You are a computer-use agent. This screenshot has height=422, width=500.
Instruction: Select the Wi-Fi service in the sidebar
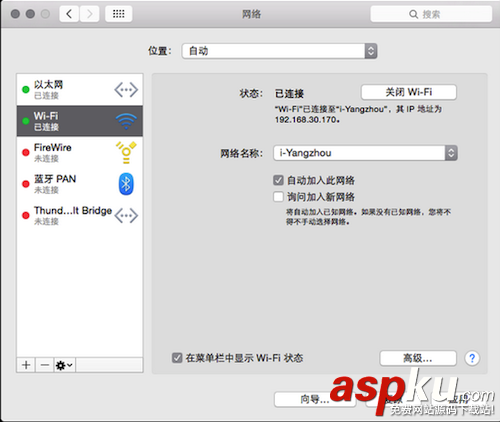(x=80, y=121)
